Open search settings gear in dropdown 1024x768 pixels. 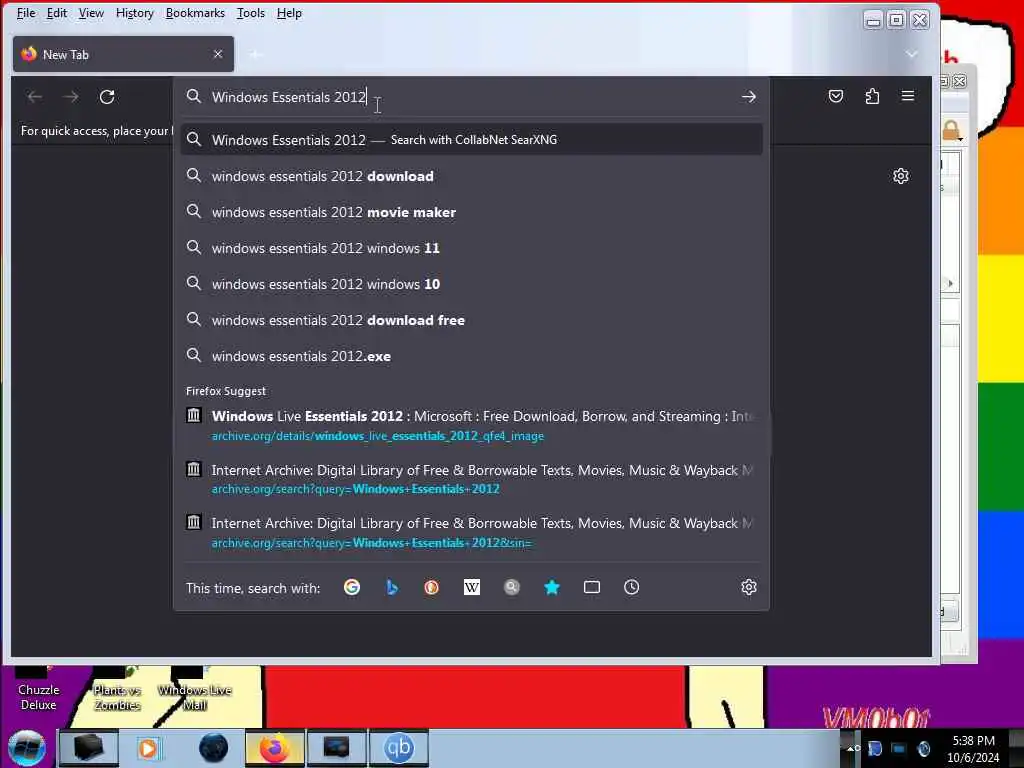pos(749,587)
